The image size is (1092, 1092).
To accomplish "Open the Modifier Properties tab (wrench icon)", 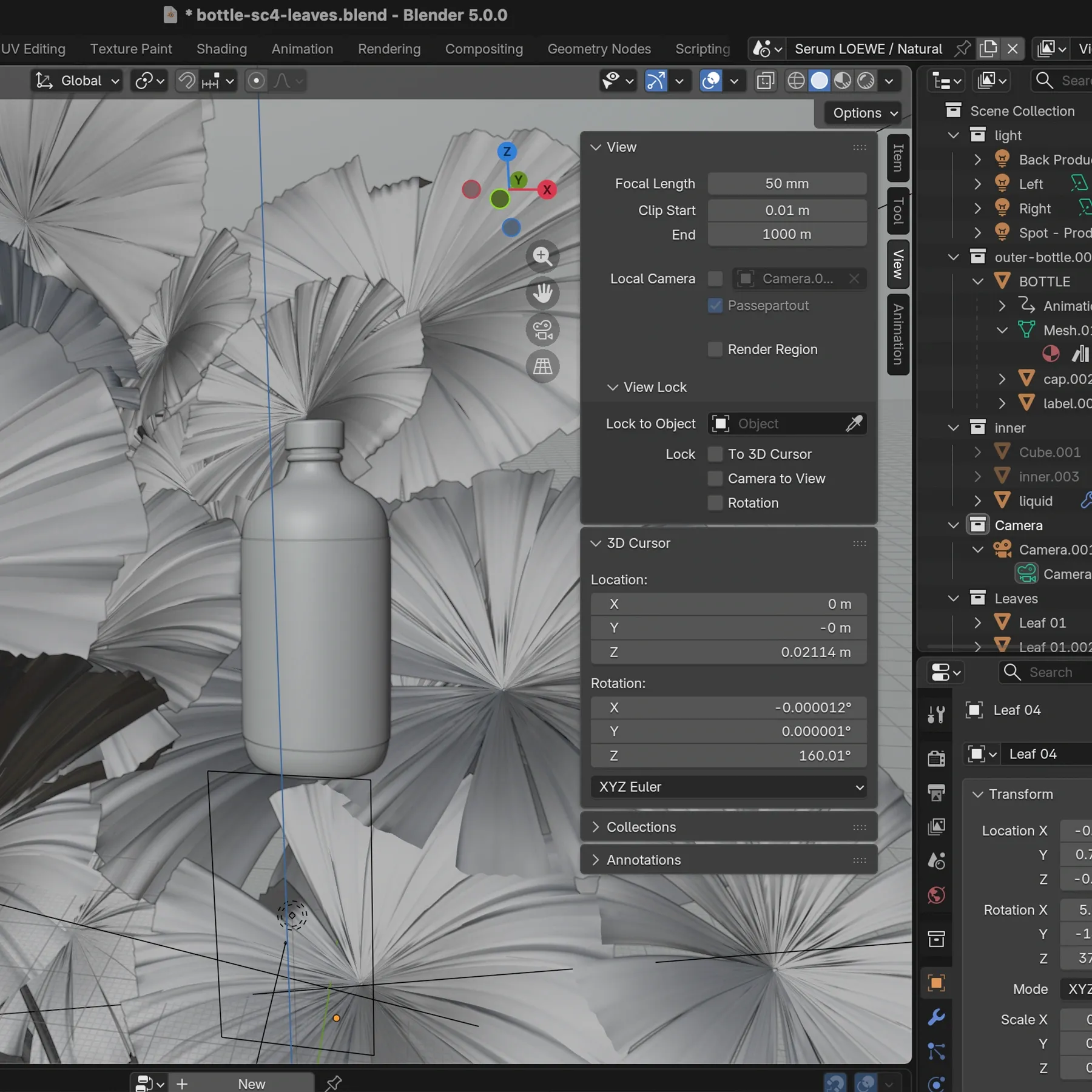I will pos(935,1018).
